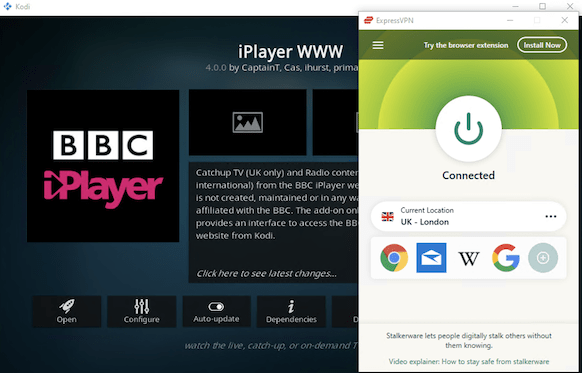This screenshot has width=582, height=373.
Task: Click the ExpressVPN power button to disconnect
Action: pyautogui.click(x=468, y=129)
